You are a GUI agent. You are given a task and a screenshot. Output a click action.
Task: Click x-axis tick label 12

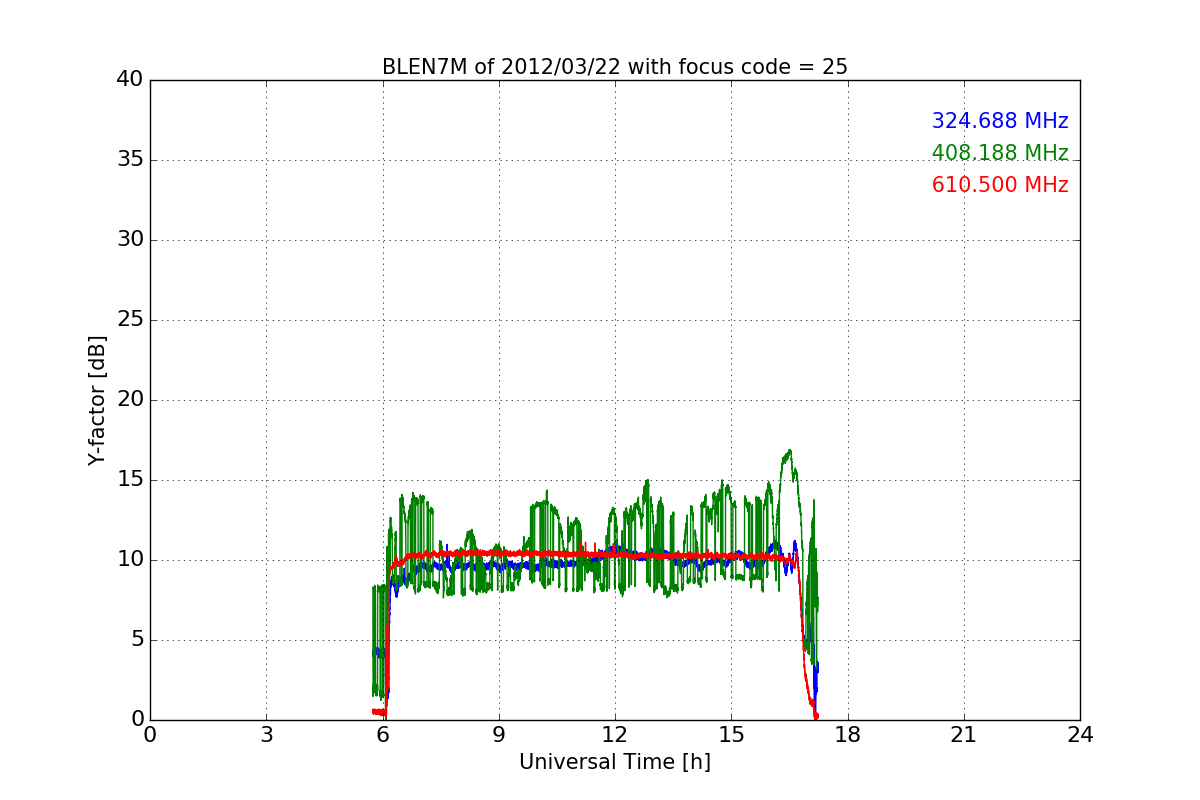pos(614,735)
